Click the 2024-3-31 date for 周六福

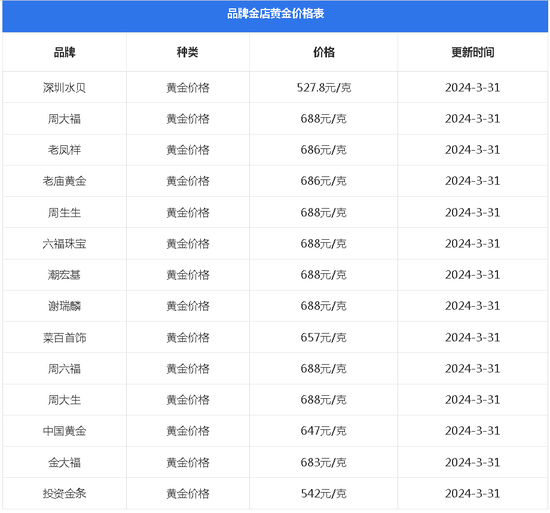coord(473,369)
